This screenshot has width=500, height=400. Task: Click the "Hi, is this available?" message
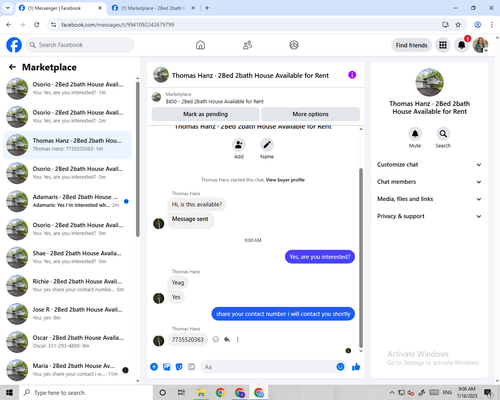197,204
